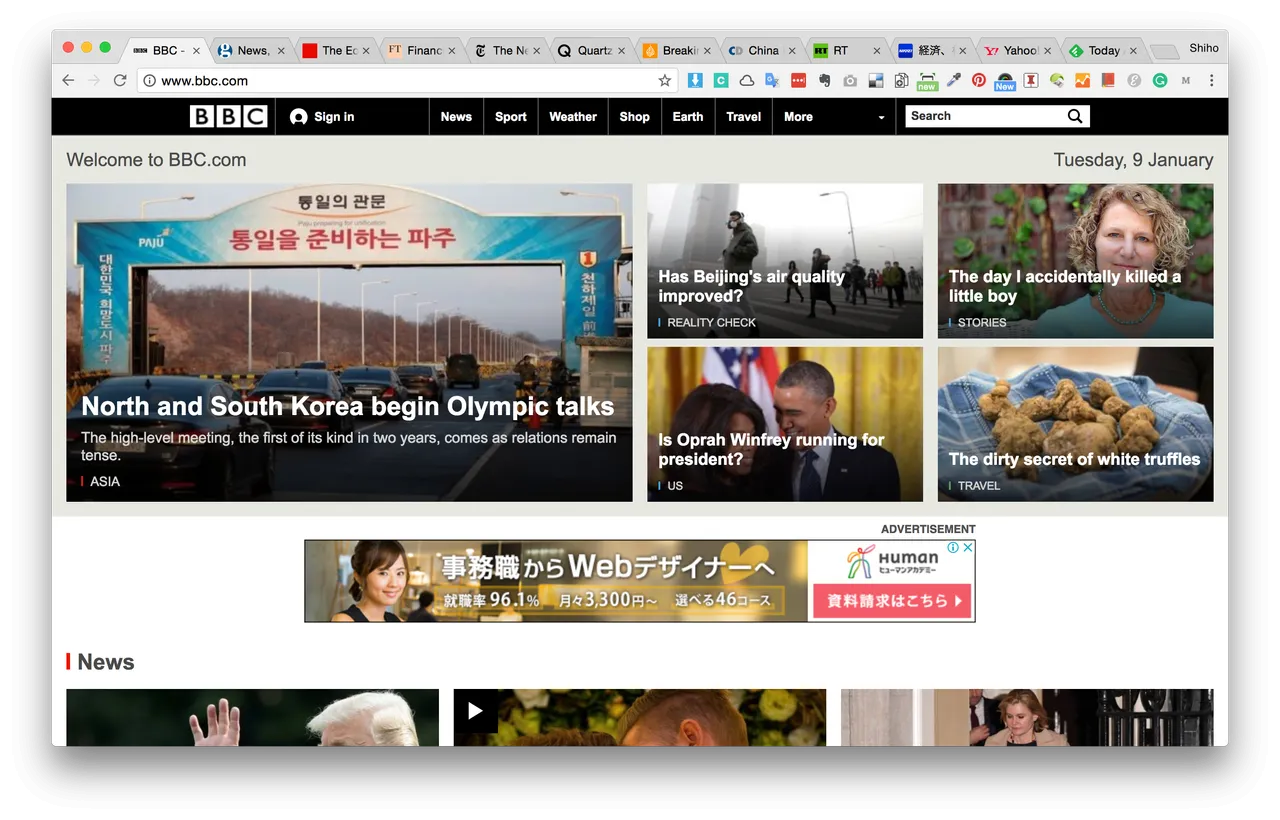The width and height of the screenshot is (1280, 820).
Task: Open a new tab with the blank tab button
Action: pos(1164,51)
